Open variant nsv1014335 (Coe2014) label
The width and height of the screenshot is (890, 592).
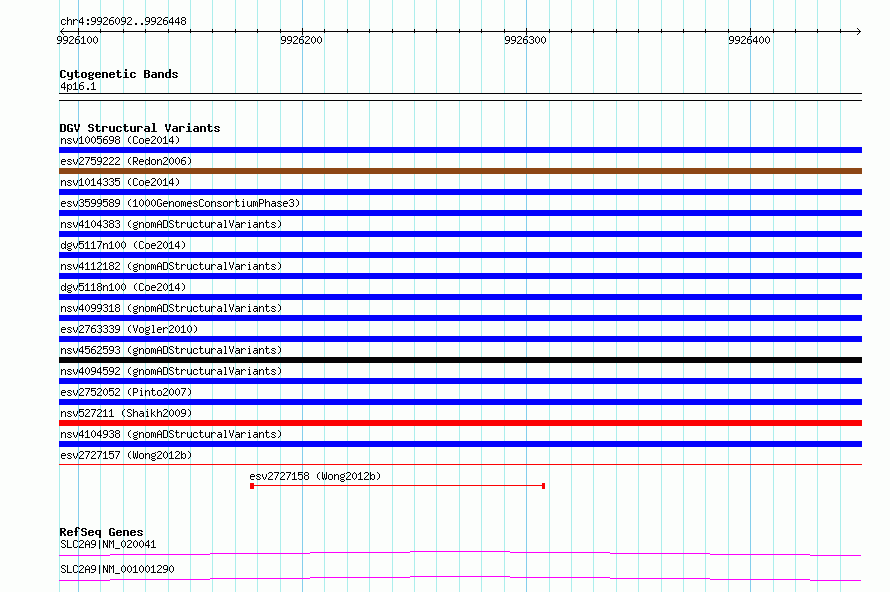coord(120,182)
